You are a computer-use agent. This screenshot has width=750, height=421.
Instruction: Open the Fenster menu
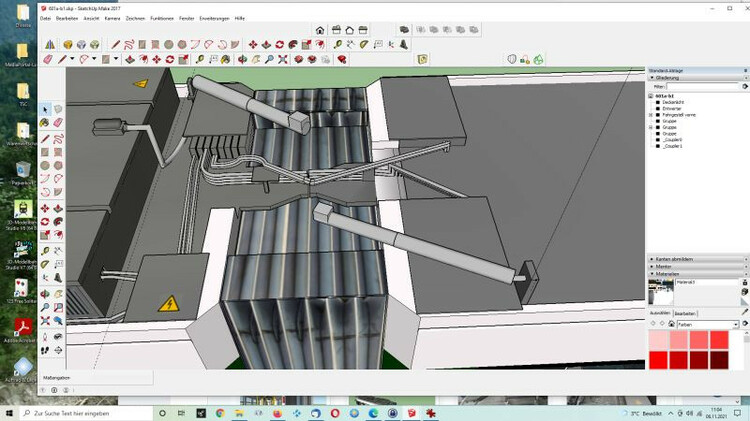187,18
